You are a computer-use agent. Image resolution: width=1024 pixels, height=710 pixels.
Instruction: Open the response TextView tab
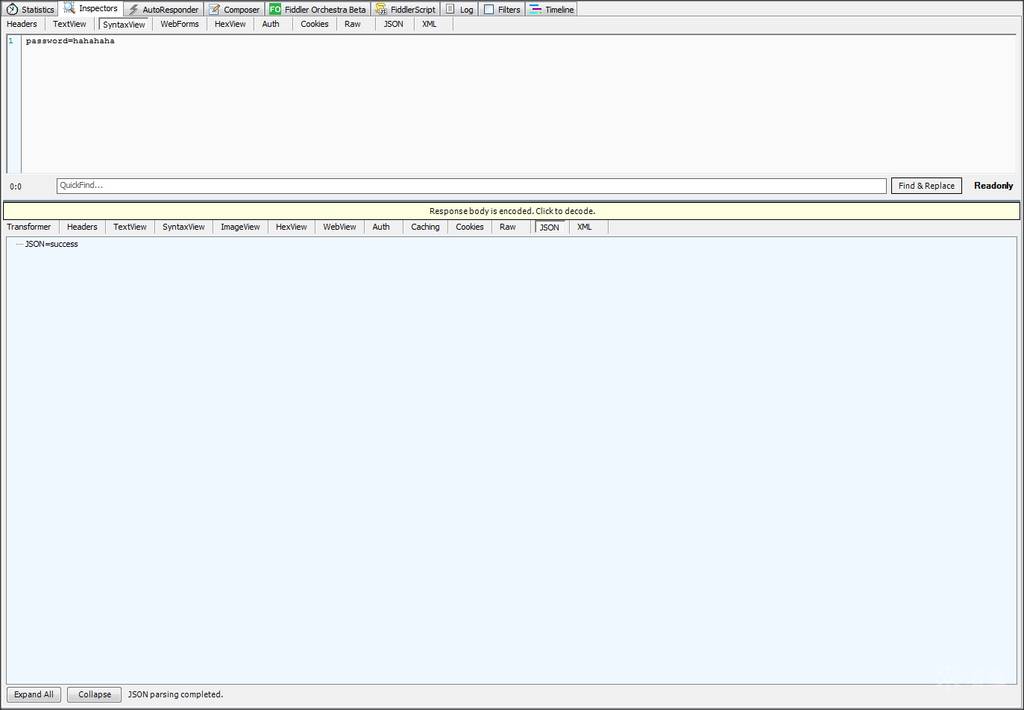pos(129,227)
